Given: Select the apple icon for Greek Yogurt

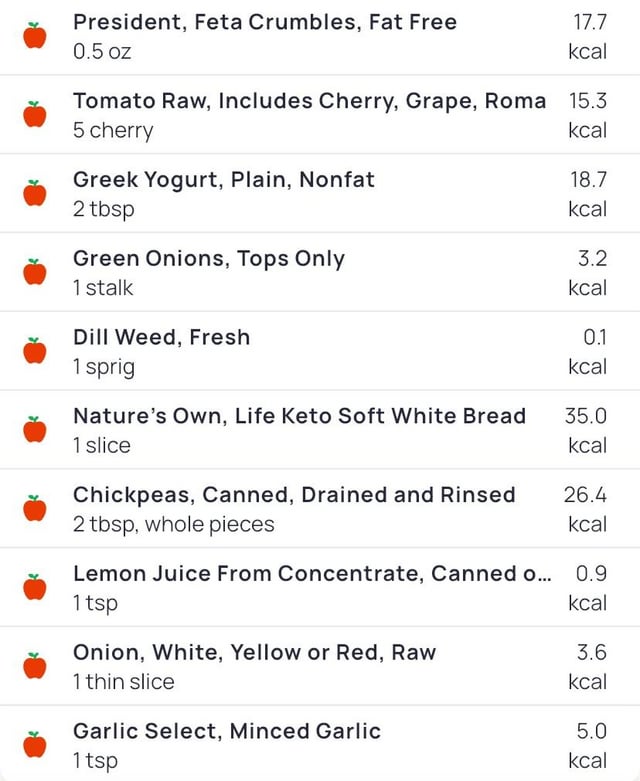Looking at the screenshot, I should pos(35,193).
